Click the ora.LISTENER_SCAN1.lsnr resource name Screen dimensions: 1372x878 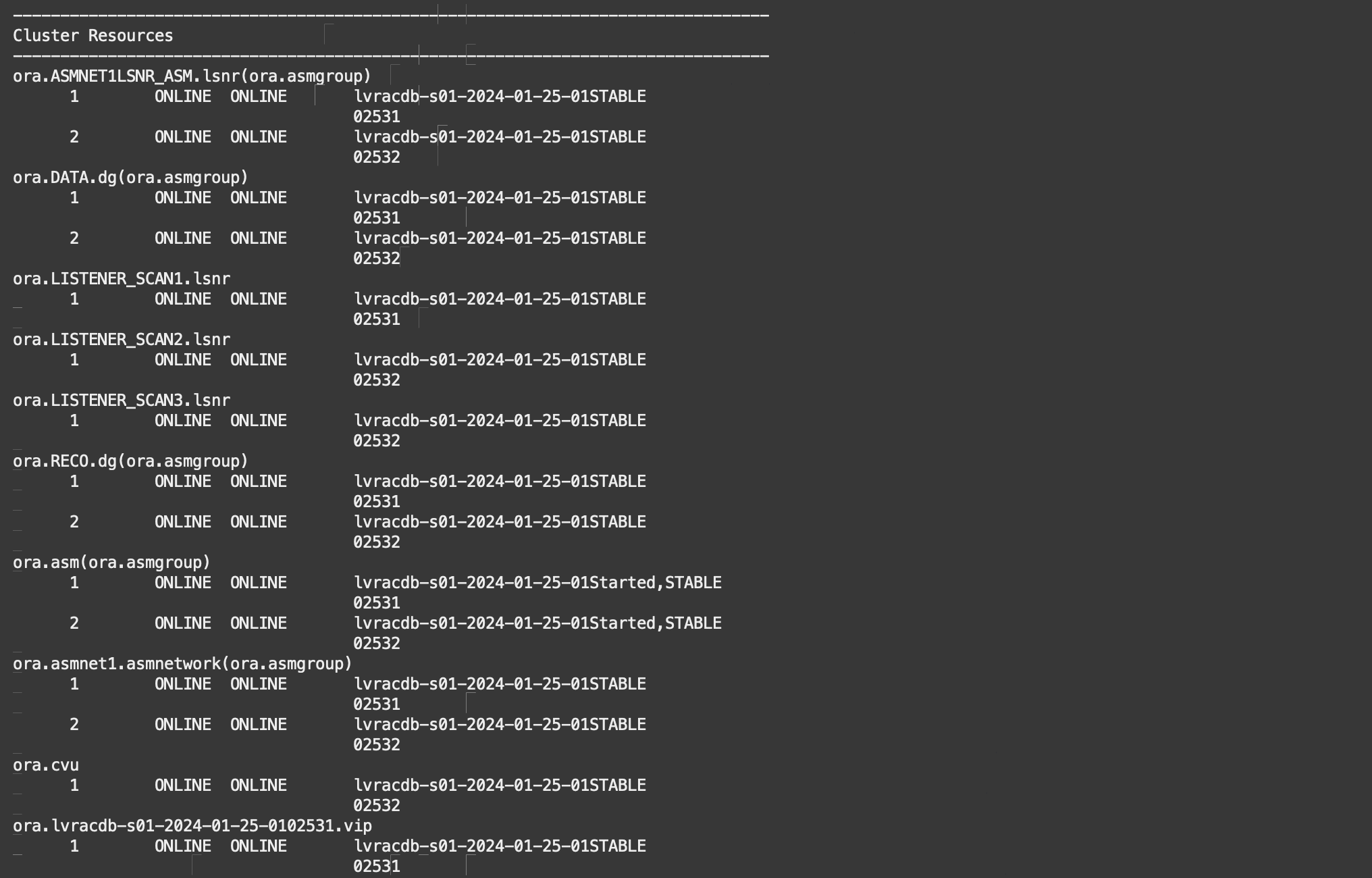tap(122, 279)
